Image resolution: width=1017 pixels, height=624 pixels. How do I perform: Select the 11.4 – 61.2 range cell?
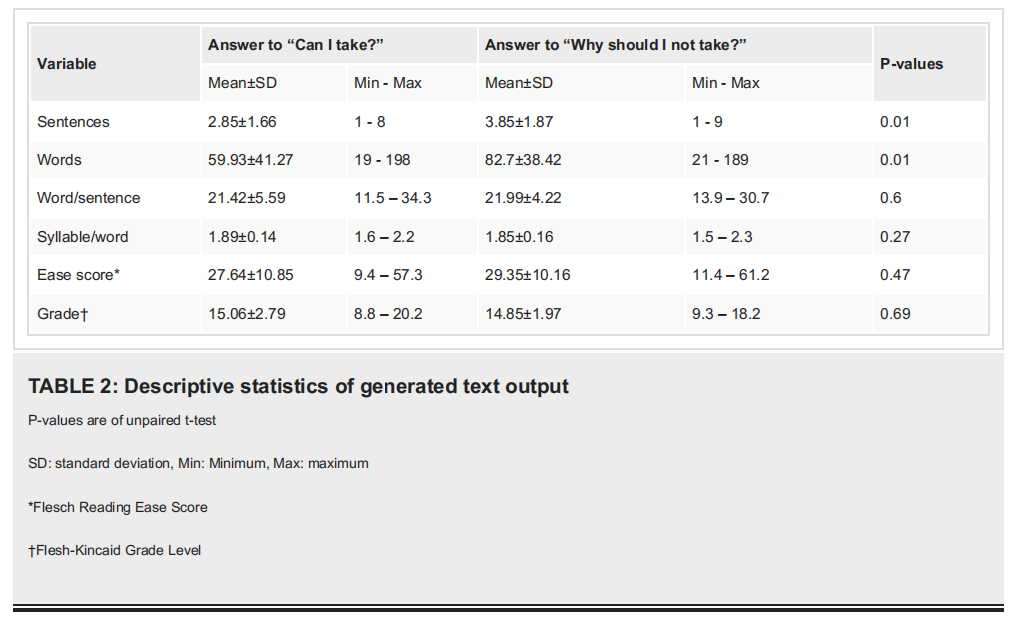pos(730,275)
